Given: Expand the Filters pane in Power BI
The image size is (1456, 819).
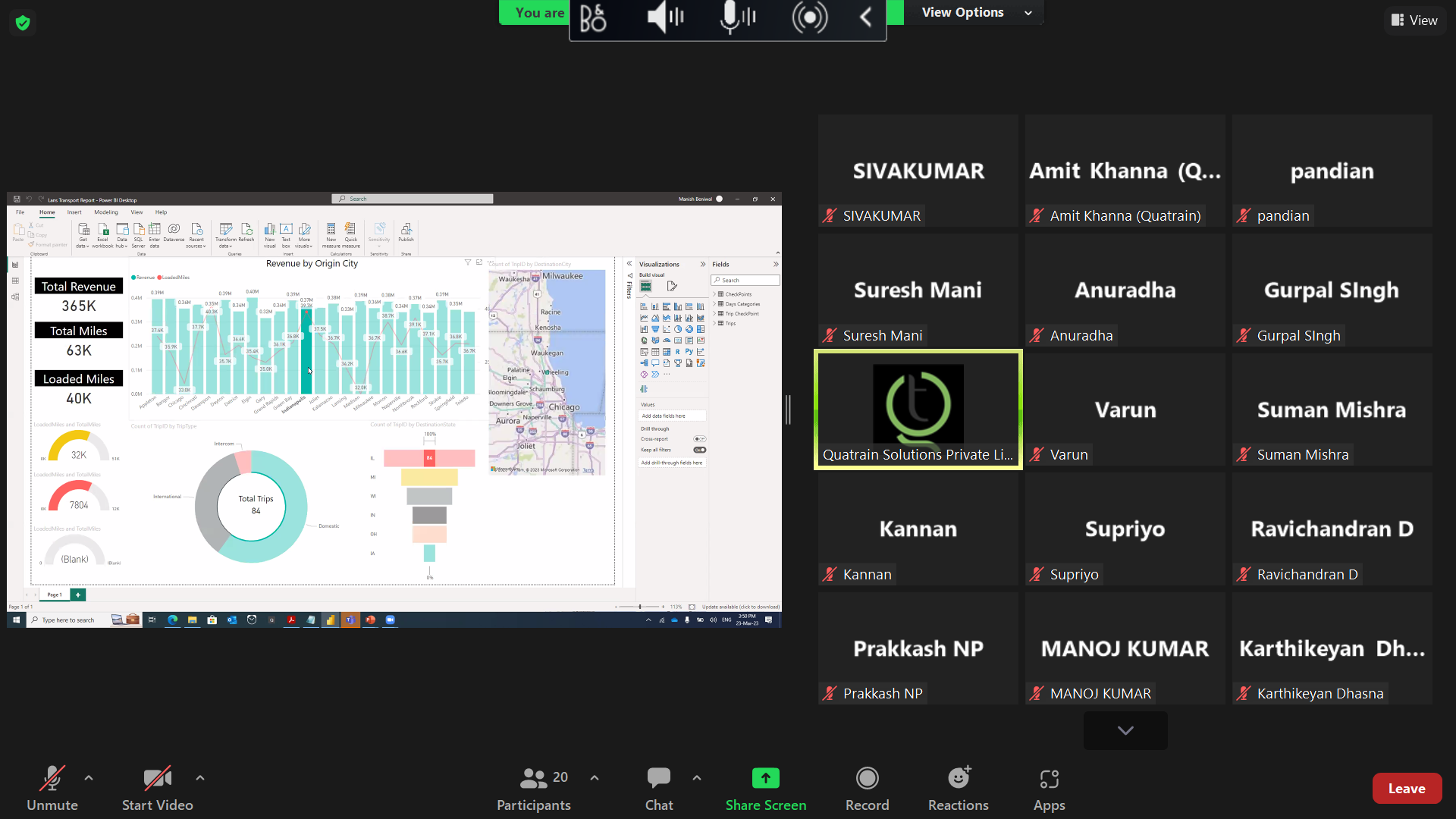Looking at the screenshot, I should point(629,263).
